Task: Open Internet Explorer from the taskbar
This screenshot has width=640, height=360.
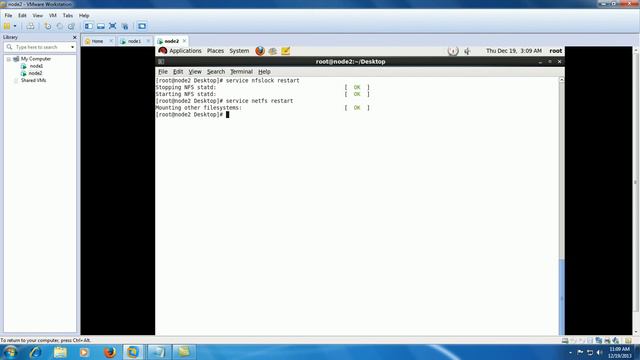Action: tap(36, 352)
